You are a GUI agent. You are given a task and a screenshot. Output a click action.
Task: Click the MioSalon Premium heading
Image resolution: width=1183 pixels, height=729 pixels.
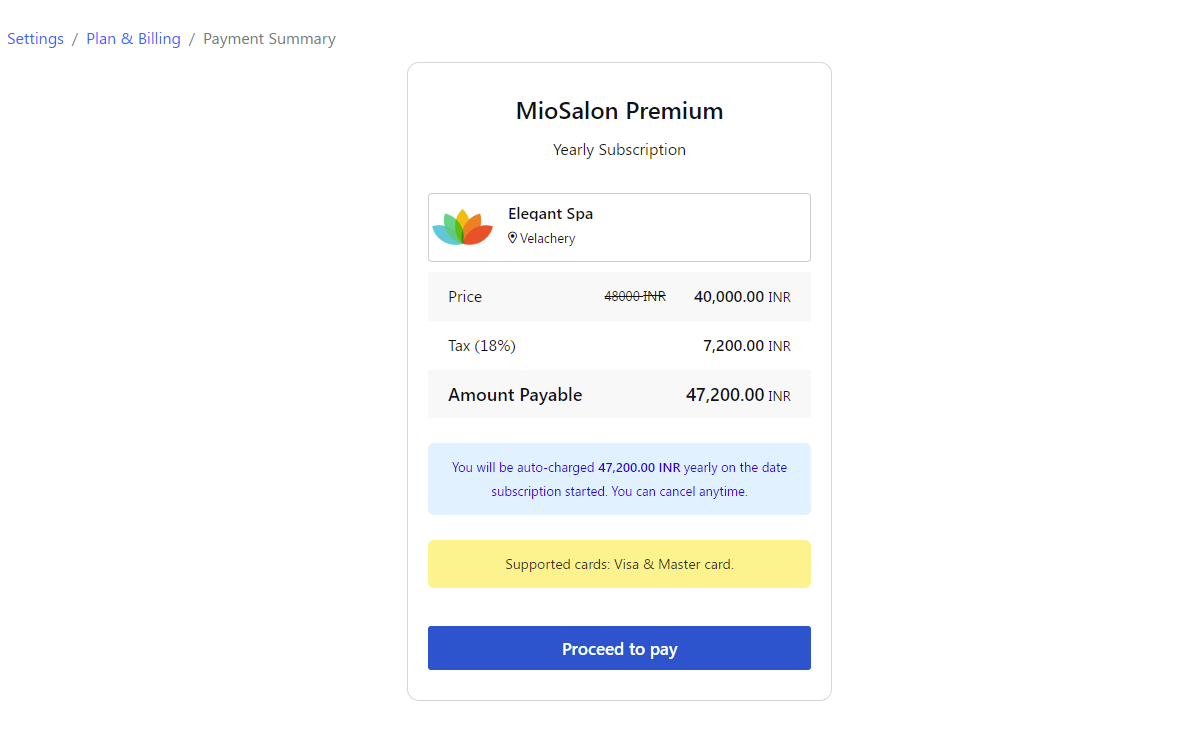click(619, 111)
